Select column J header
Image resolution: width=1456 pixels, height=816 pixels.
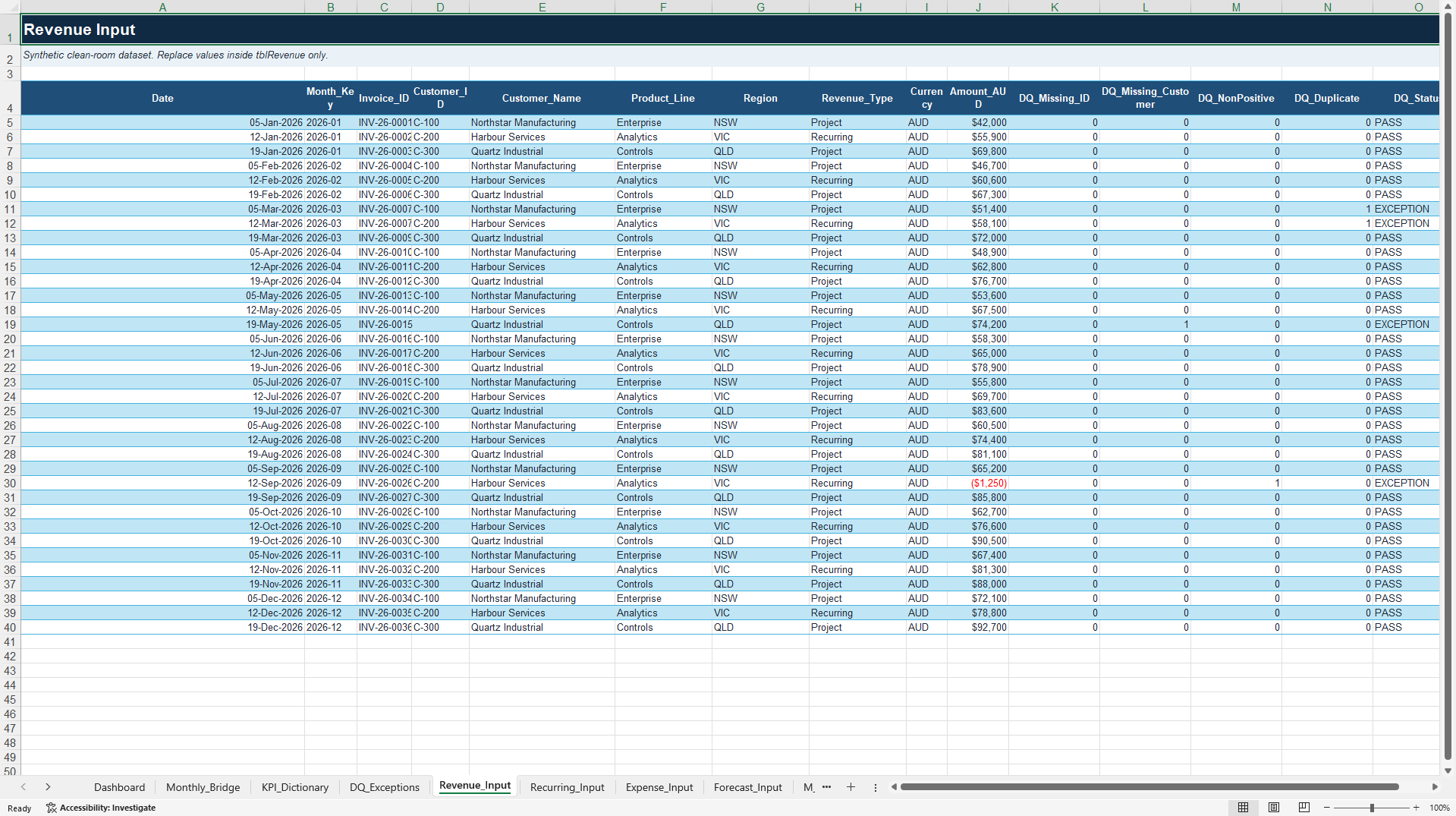pyautogui.click(x=977, y=7)
